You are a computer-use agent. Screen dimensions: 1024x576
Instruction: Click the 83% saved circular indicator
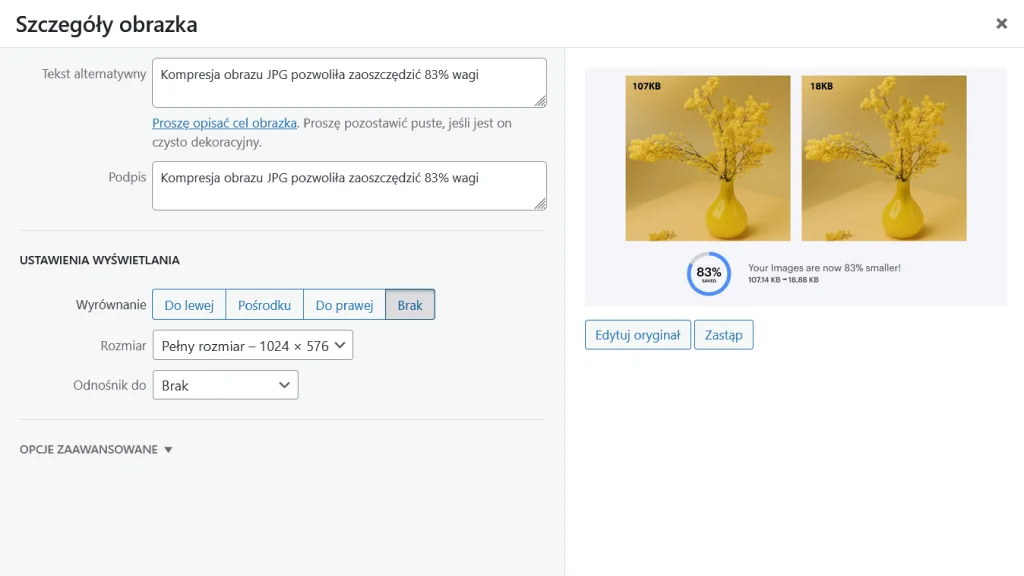709,273
